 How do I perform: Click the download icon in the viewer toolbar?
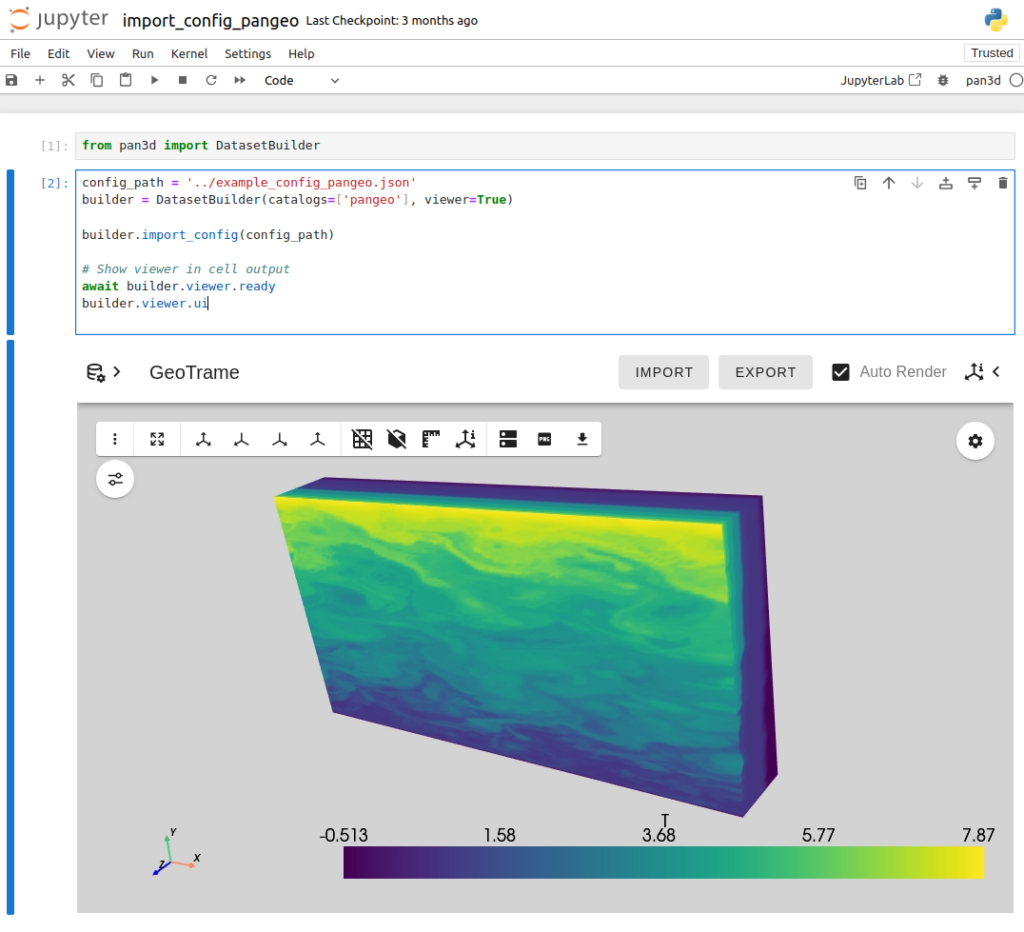tap(581, 438)
